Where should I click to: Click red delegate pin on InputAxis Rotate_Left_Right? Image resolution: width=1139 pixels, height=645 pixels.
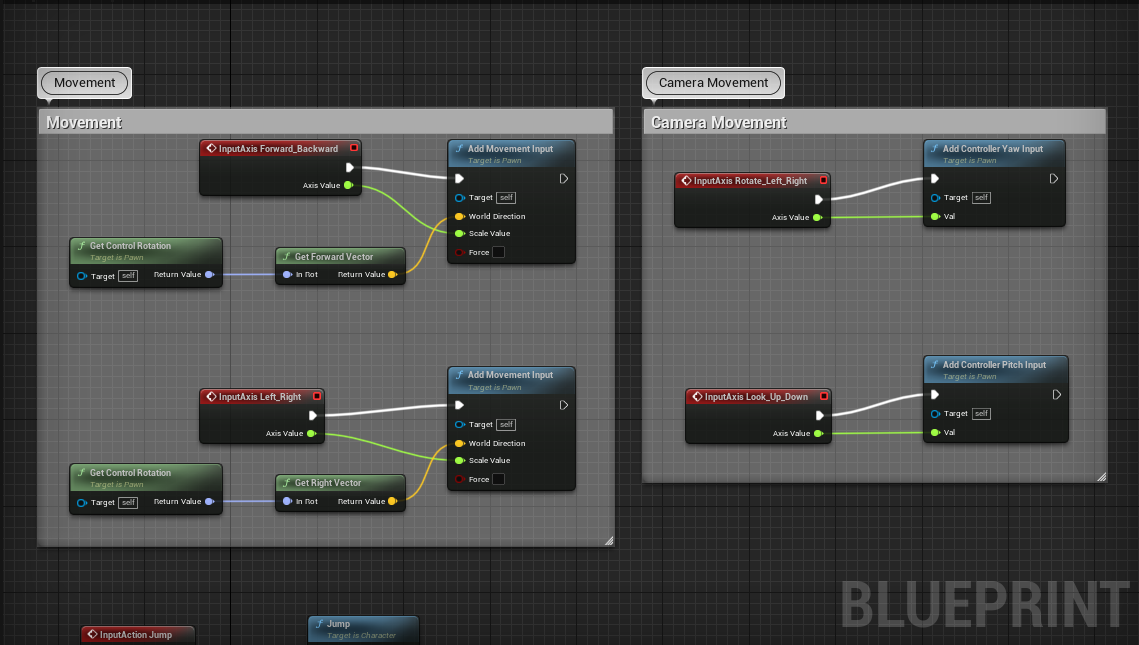point(822,181)
